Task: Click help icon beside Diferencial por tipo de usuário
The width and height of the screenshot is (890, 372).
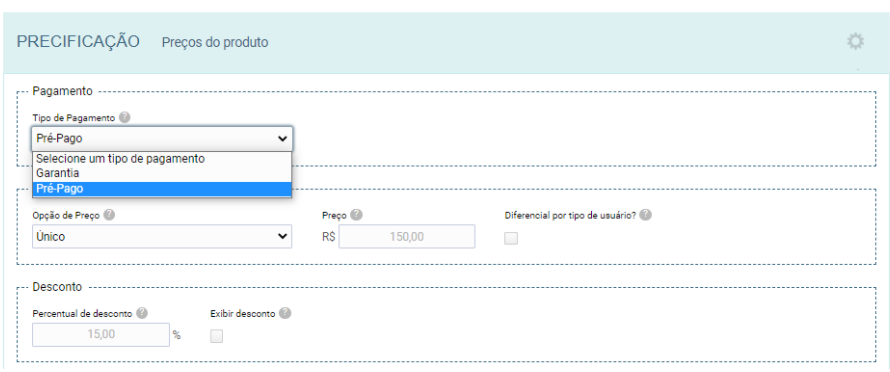Action: click(x=645, y=215)
